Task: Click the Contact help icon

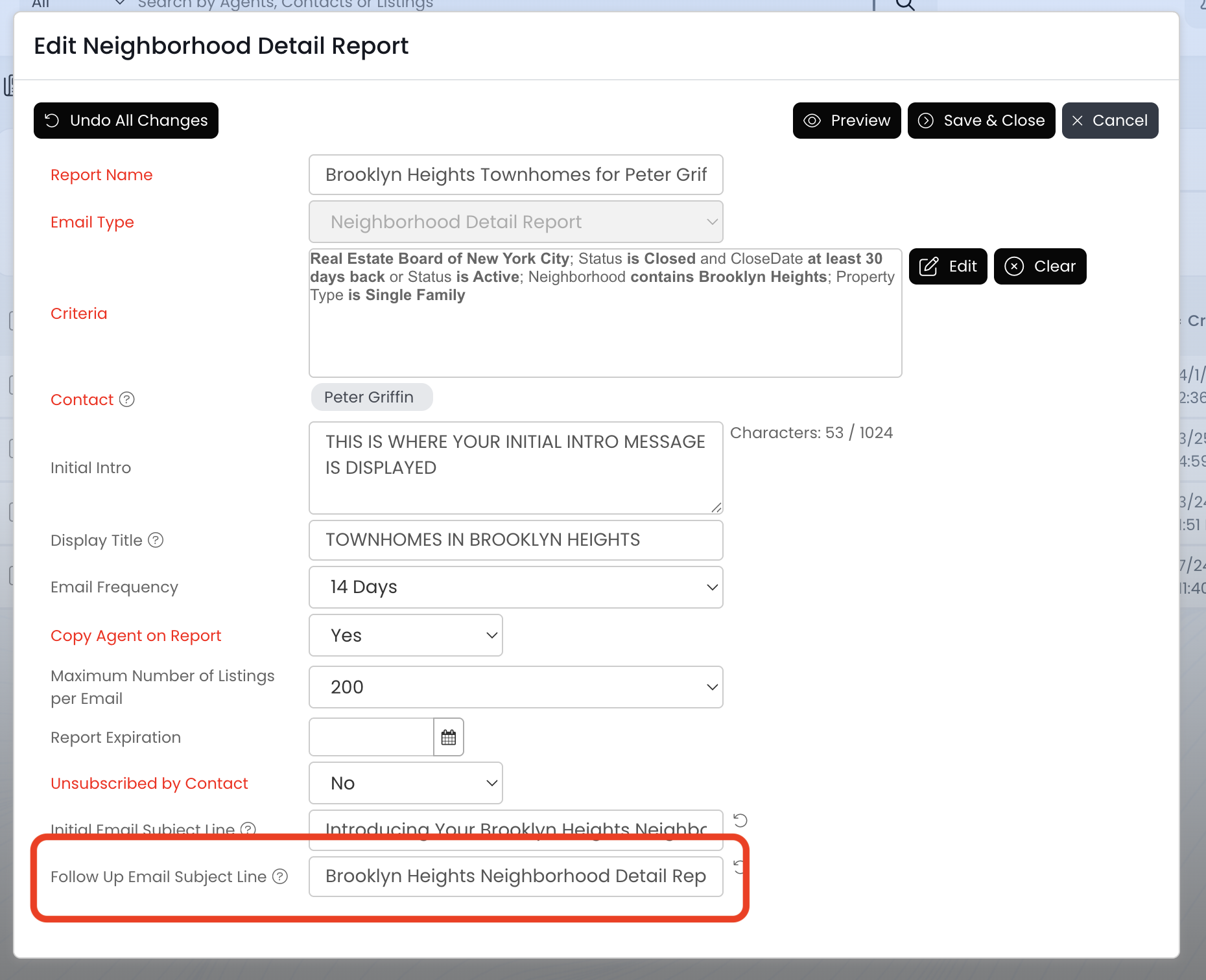Action: [x=127, y=399]
